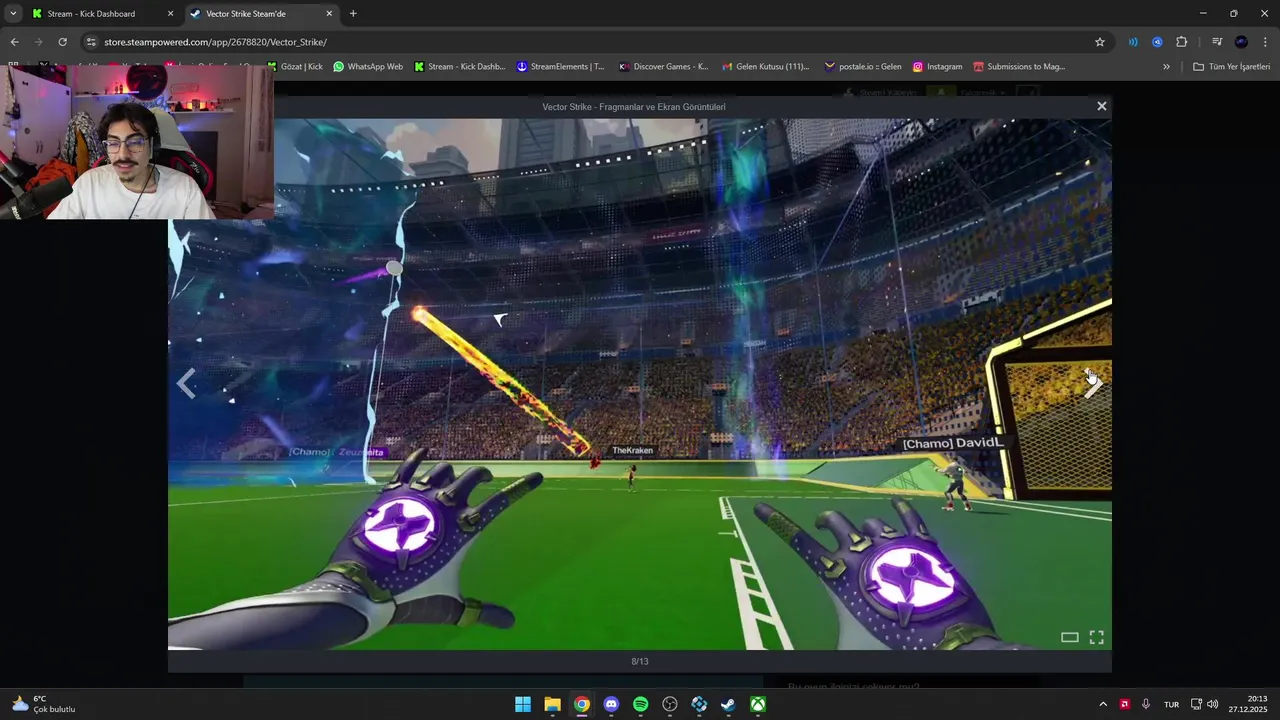Switch the TUR keyboard language indicator
1280x720 pixels.
1171,704
